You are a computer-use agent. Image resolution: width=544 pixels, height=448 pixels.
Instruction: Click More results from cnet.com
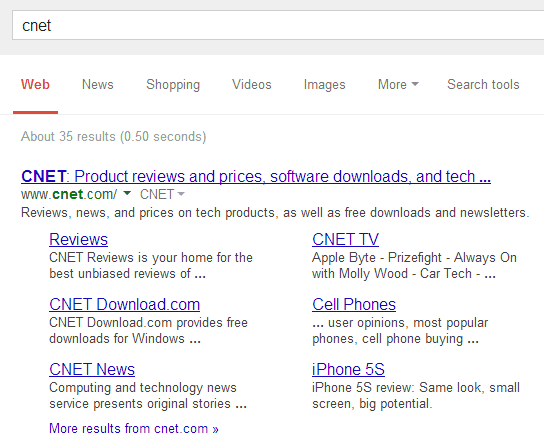pyautogui.click(x=134, y=429)
